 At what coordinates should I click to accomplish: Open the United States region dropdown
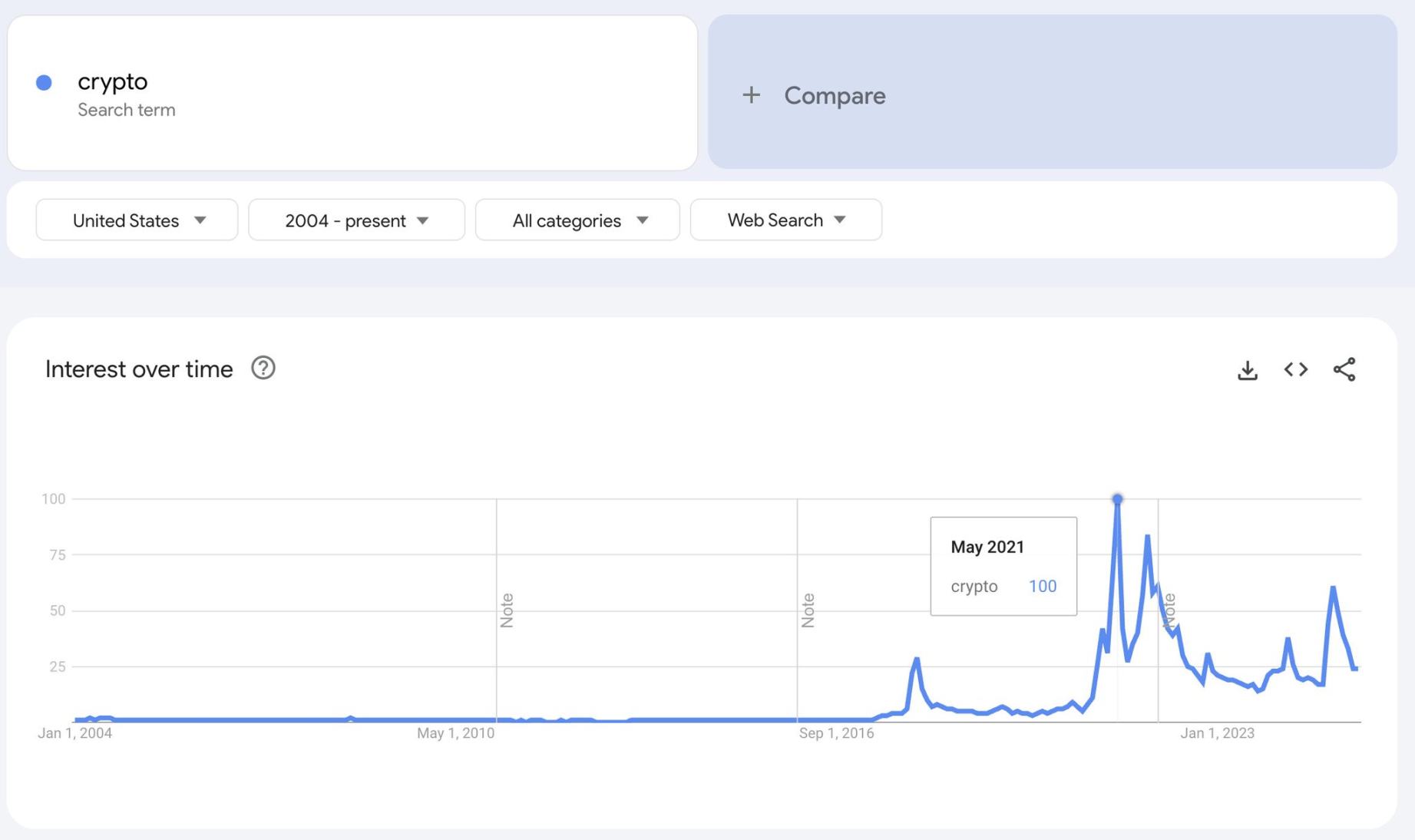point(137,220)
